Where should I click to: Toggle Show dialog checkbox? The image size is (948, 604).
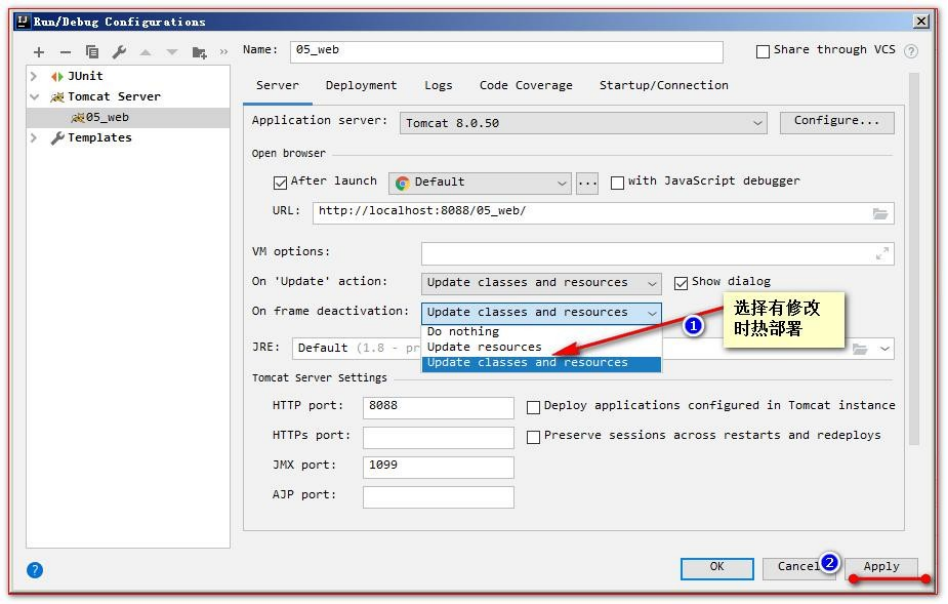click(681, 283)
